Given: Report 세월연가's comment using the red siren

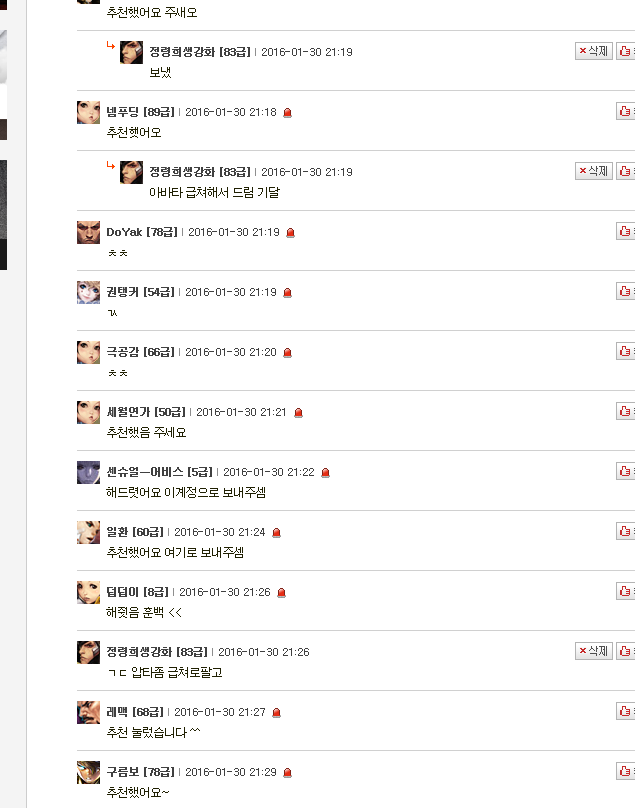Looking at the screenshot, I should click(298, 412).
